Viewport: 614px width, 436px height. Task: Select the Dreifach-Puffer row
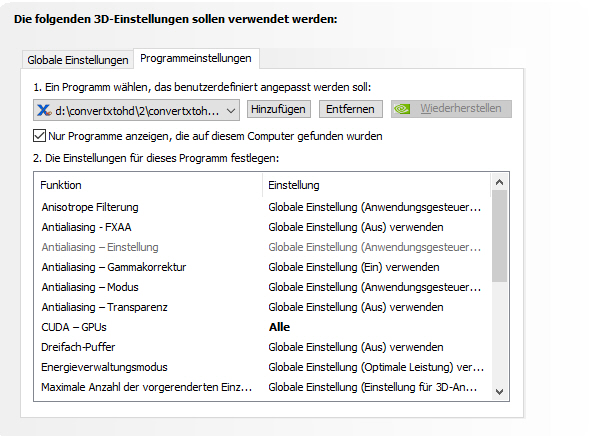point(262,347)
